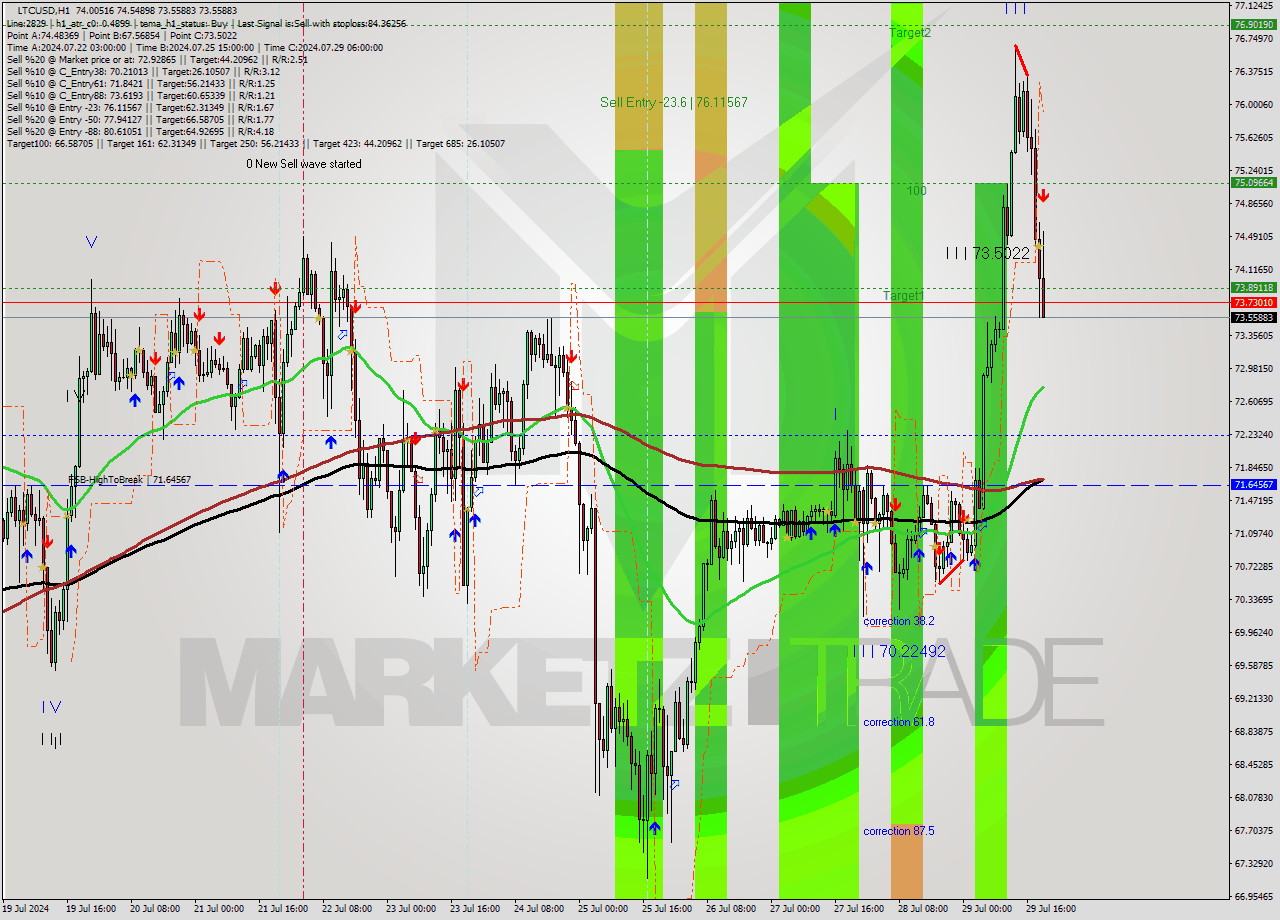This screenshot has height=920, width=1280.
Task: Select the Target1 label on the chart
Action: pos(904,295)
